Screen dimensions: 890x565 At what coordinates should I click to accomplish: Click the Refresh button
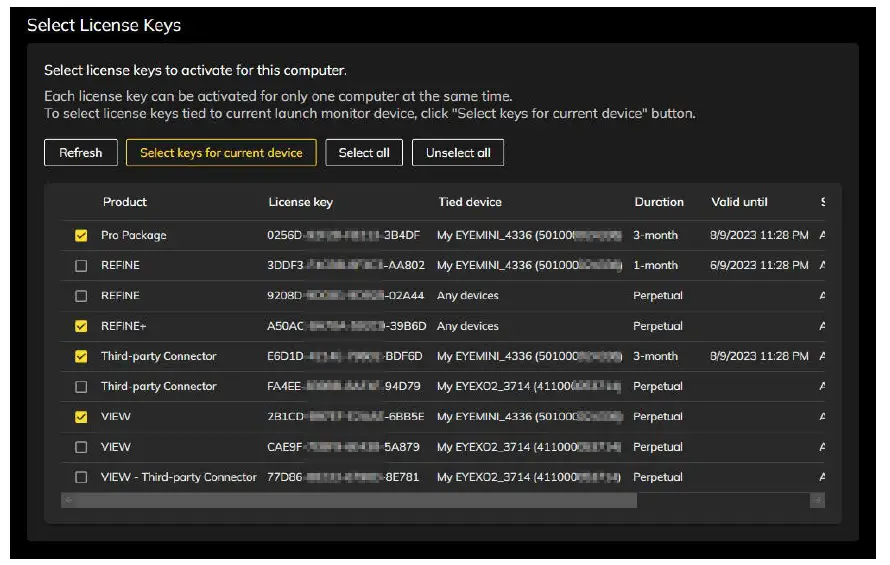point(81,153)
